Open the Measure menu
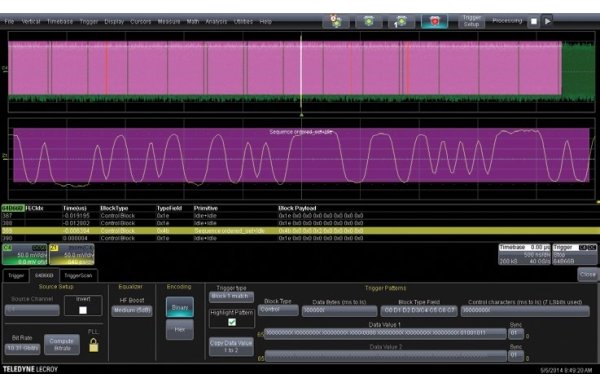This screenshot has width=600, height=390. click(169, 21)
